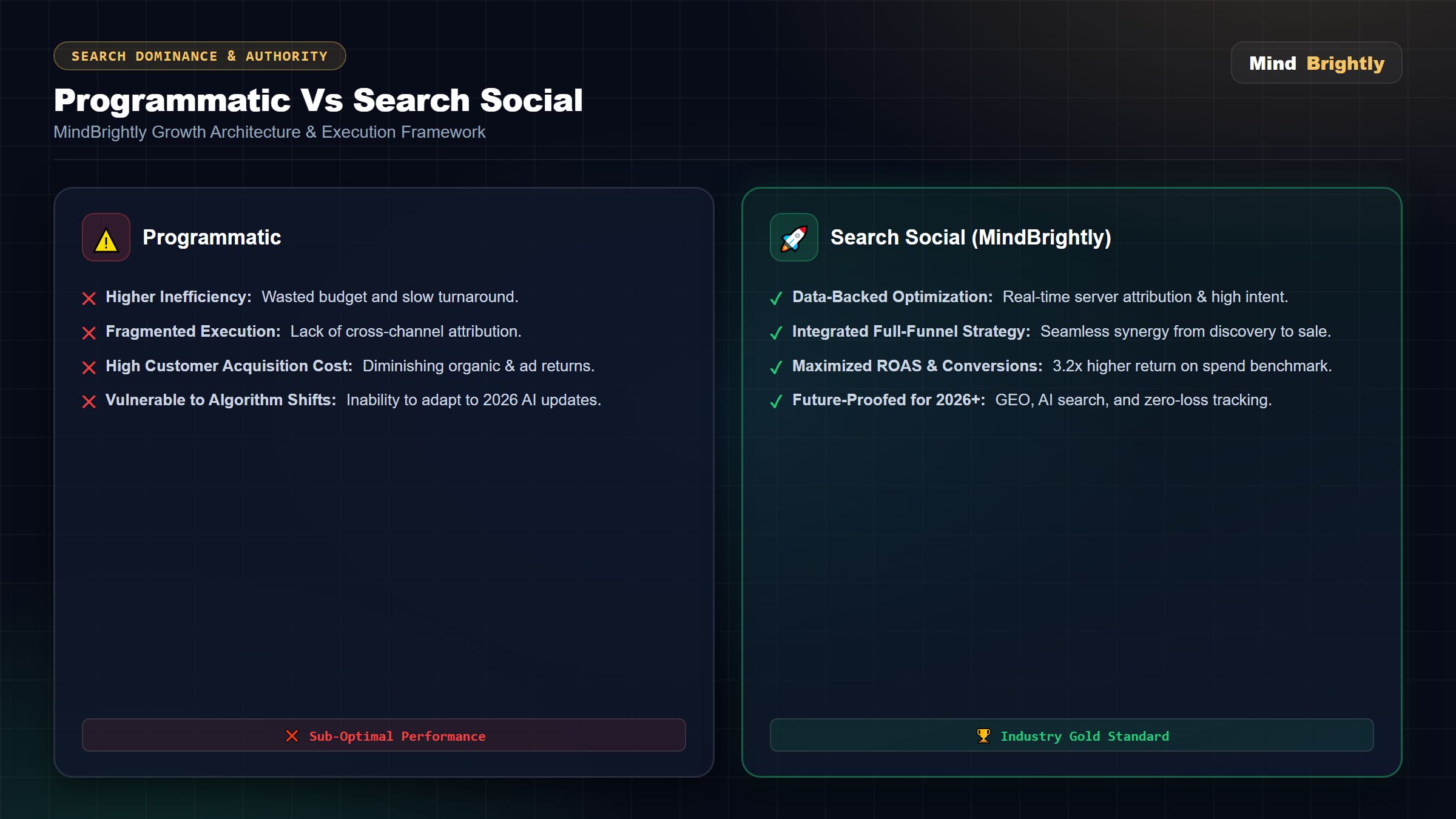Image resolution: width=1456 pixels, height=819 pixels.
Task: Click 'Lack of cross-channel attribution.'
Action: 406,331
